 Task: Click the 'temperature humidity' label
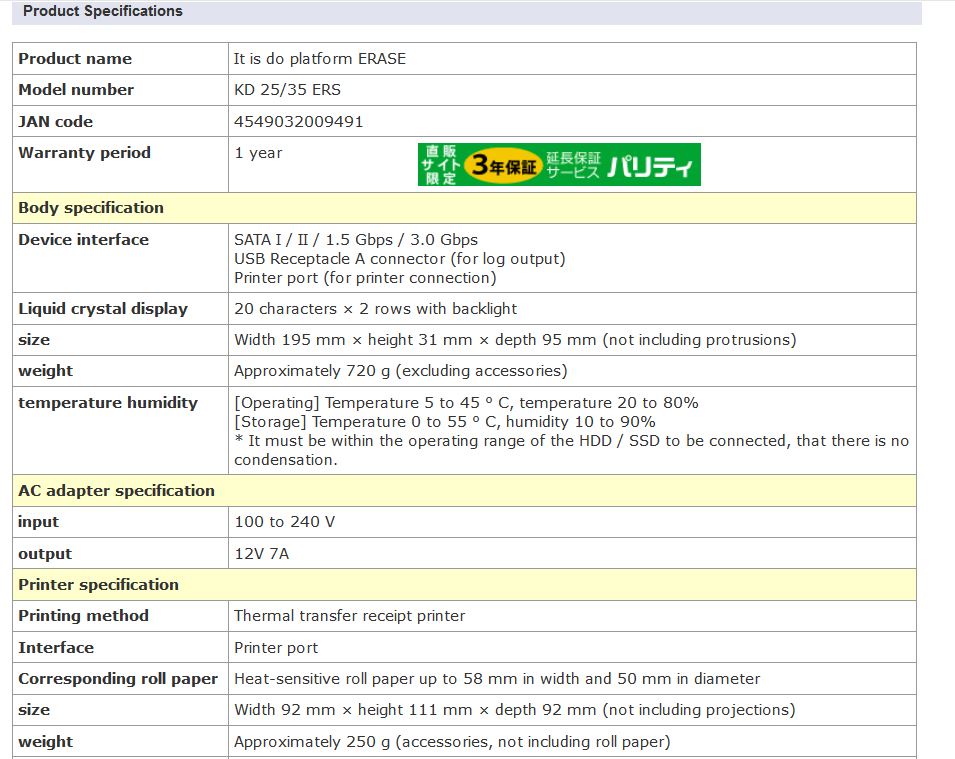point(108,403)
